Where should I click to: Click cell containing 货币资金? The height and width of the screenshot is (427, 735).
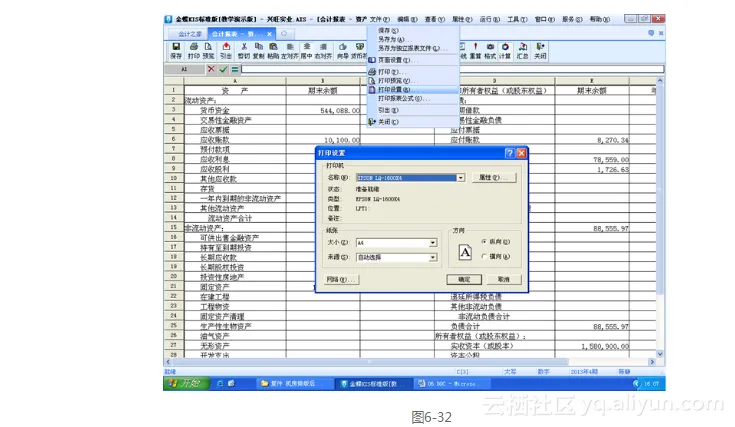(235, 110)
